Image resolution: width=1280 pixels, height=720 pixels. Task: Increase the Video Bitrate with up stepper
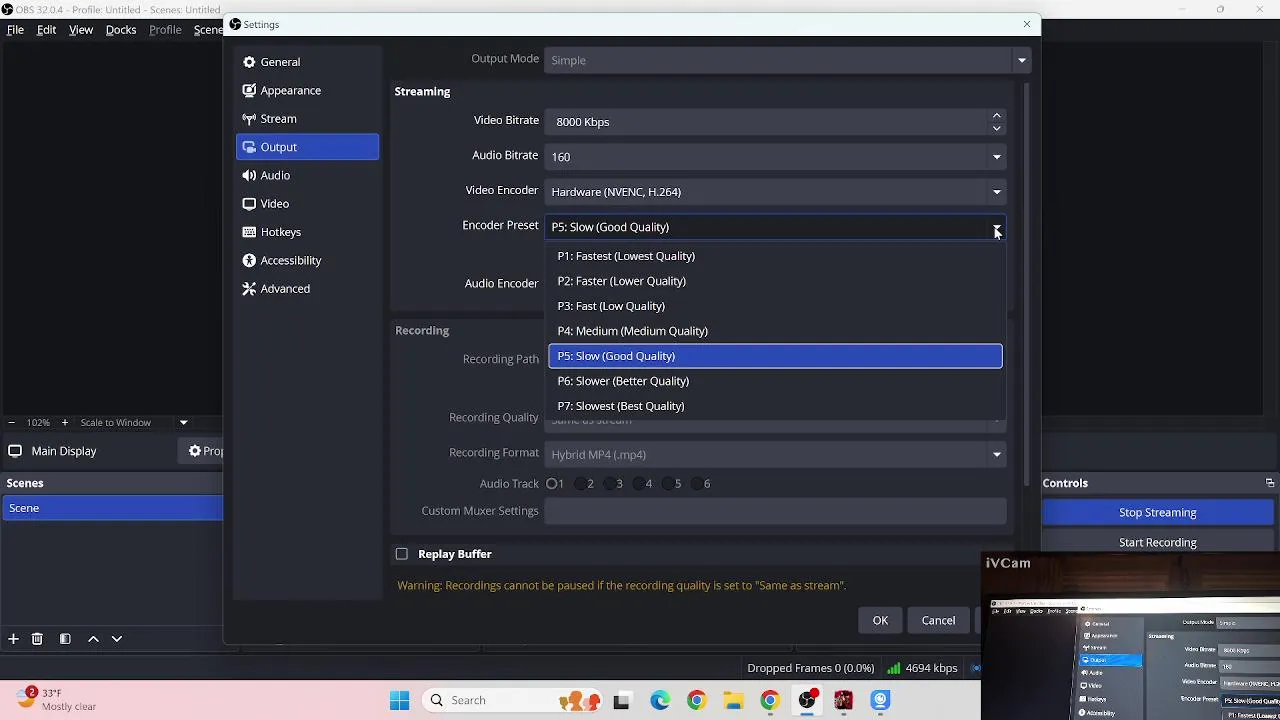click(x=996, y=116)
